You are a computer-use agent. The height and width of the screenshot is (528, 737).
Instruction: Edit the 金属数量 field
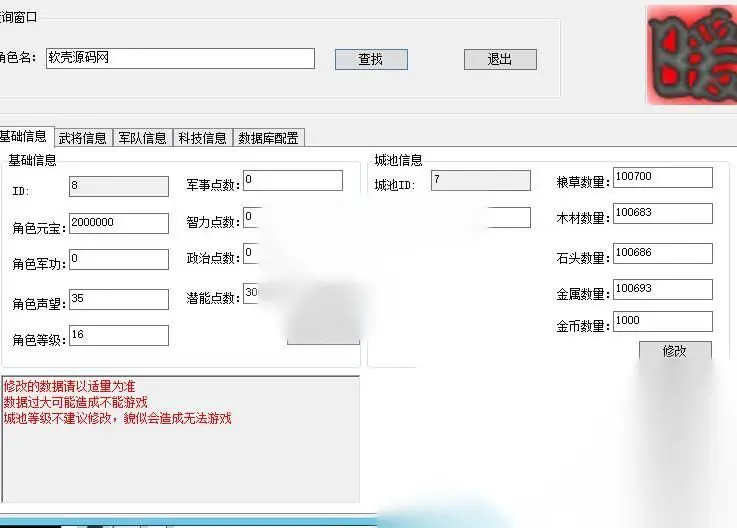663,290
